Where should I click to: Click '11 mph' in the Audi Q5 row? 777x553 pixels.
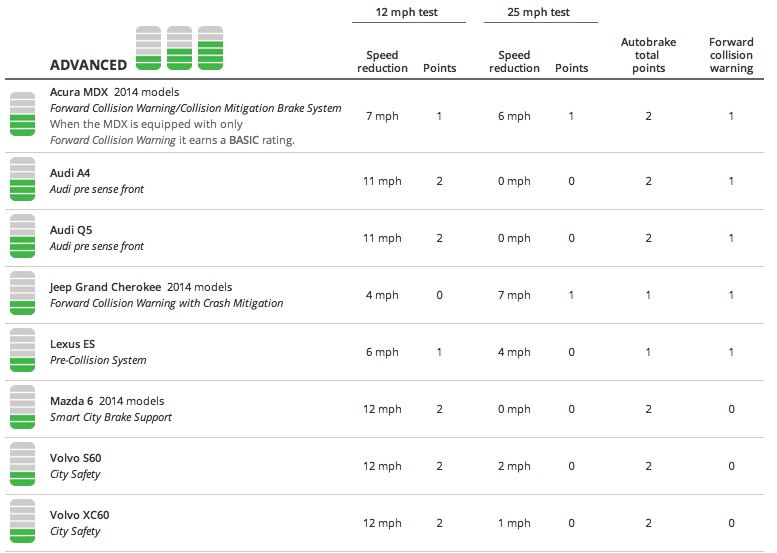[382, 238]
